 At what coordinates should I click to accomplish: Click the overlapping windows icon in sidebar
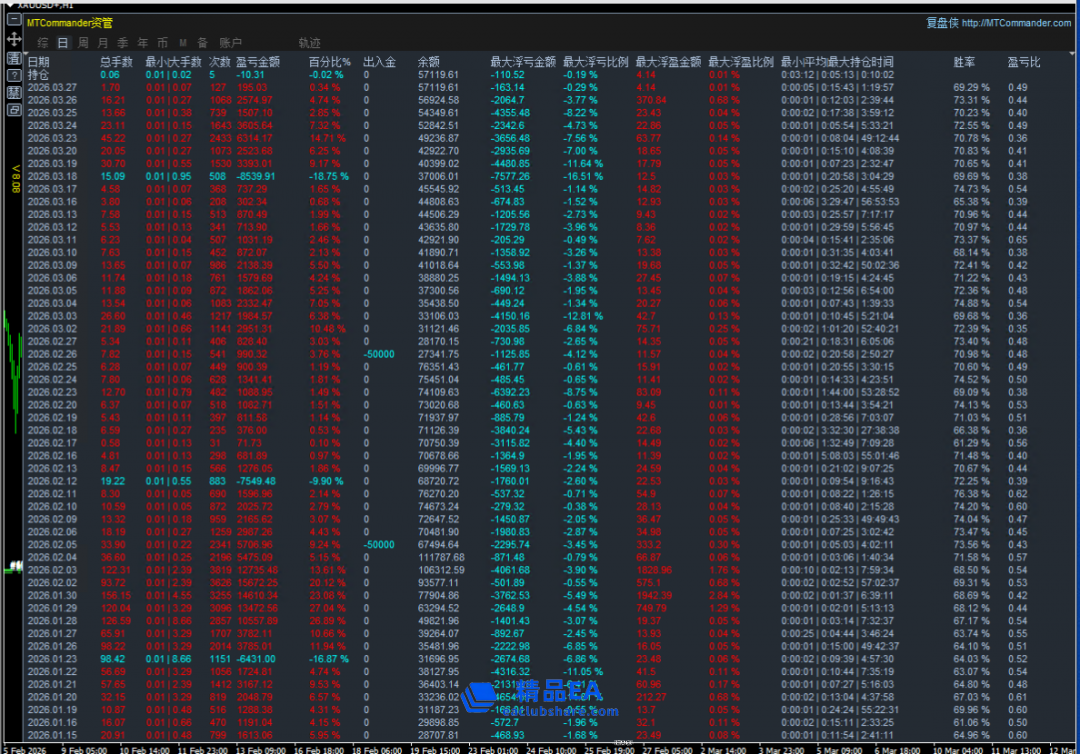point(14,110)
